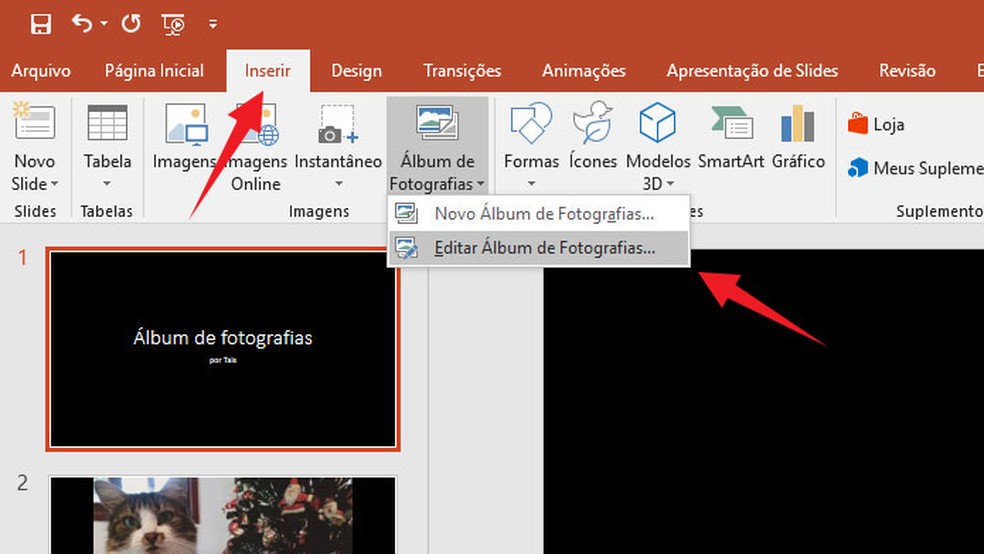Switch to Página Inicial tab
984x554 pixels.
click(x=154, y=71)
